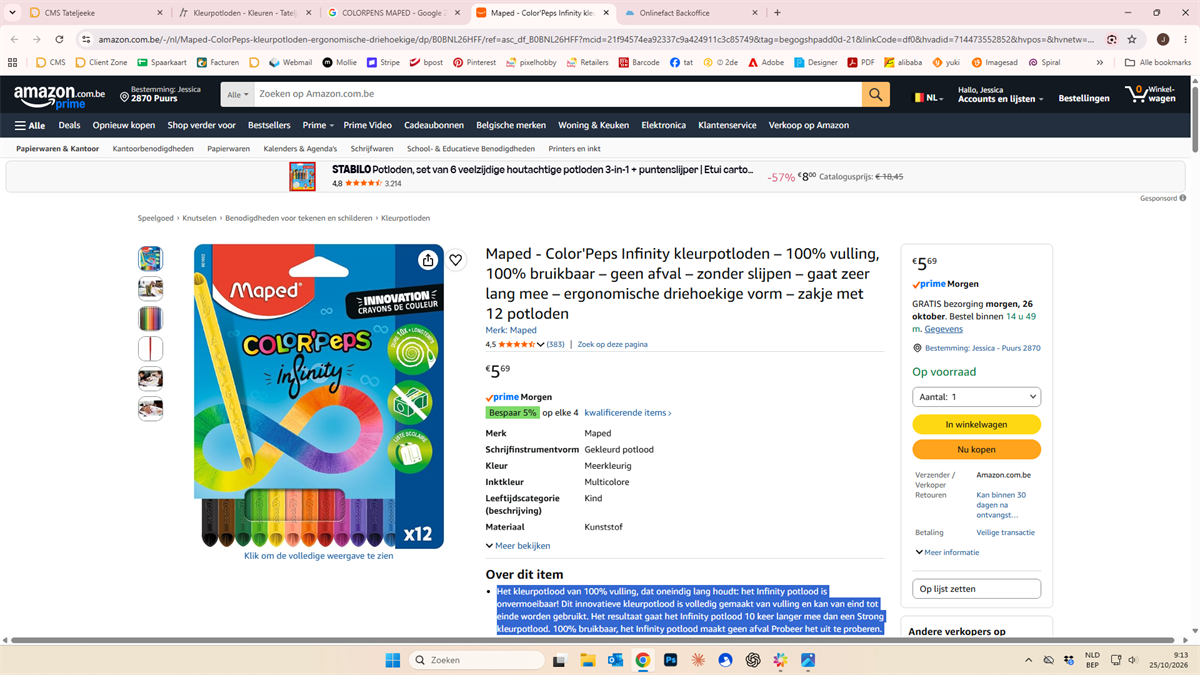Screen dimensions: 1200x675
Task: Open Chrome tab search dropdown
Action: (13, 13)
